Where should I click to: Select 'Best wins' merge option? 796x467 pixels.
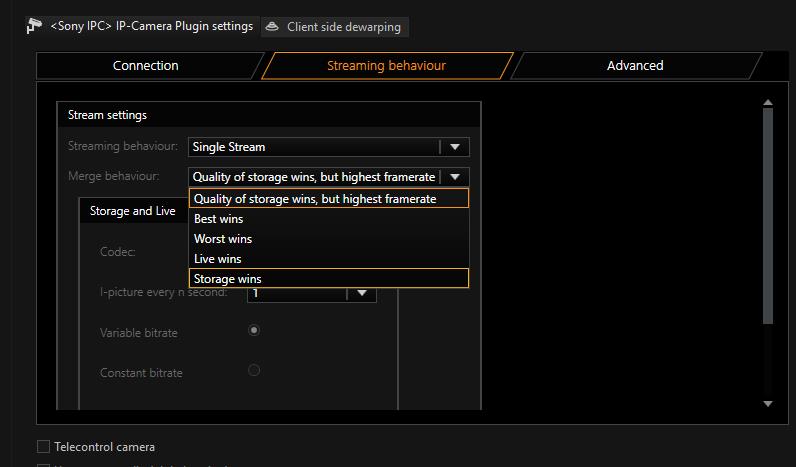tap(219, 219)
